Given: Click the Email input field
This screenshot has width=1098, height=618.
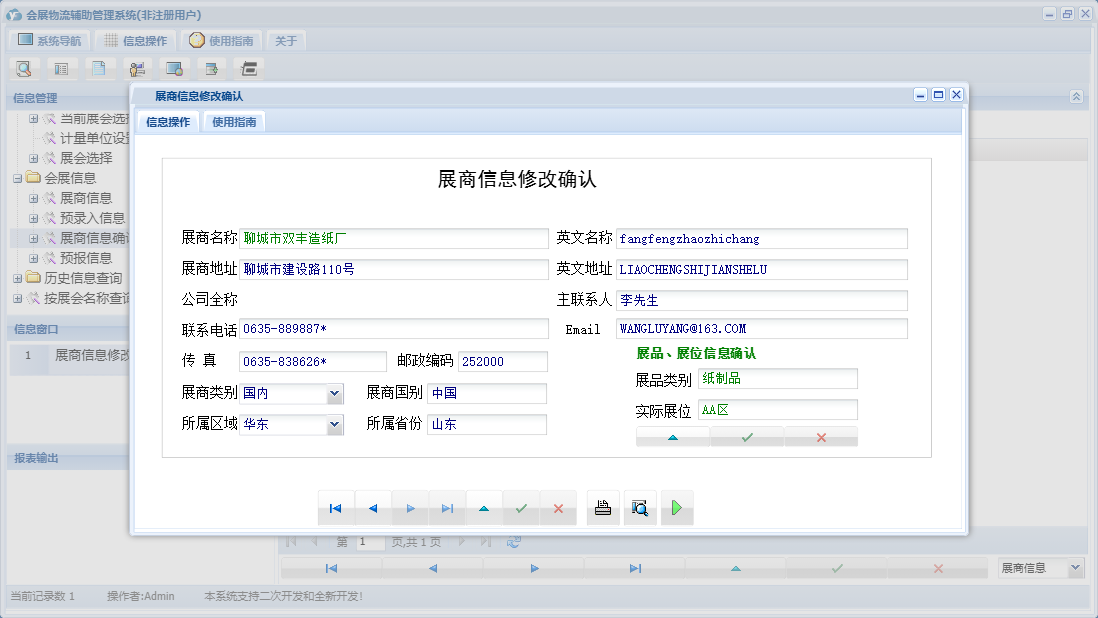Looking at the screenshot, I should click(x=761, y=329).
